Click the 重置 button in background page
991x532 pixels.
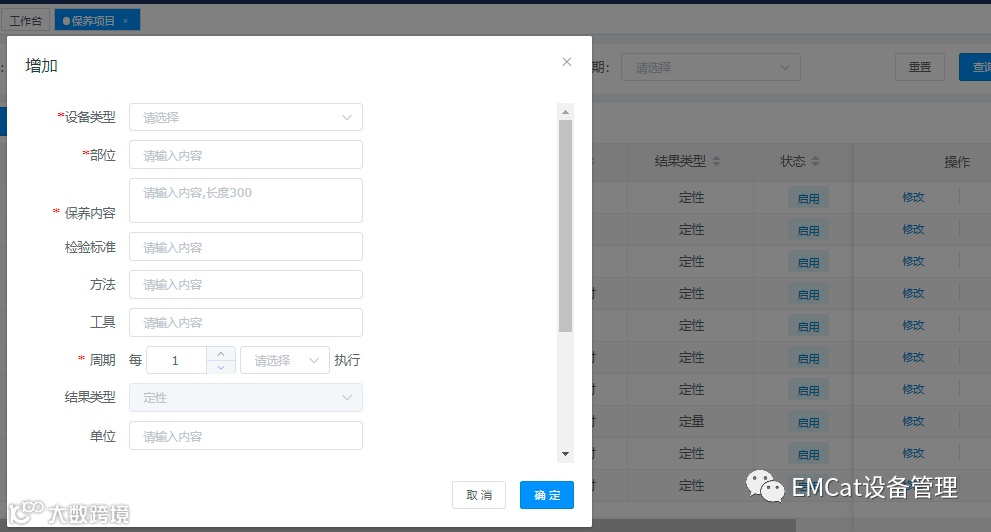(x=920, y=67)
